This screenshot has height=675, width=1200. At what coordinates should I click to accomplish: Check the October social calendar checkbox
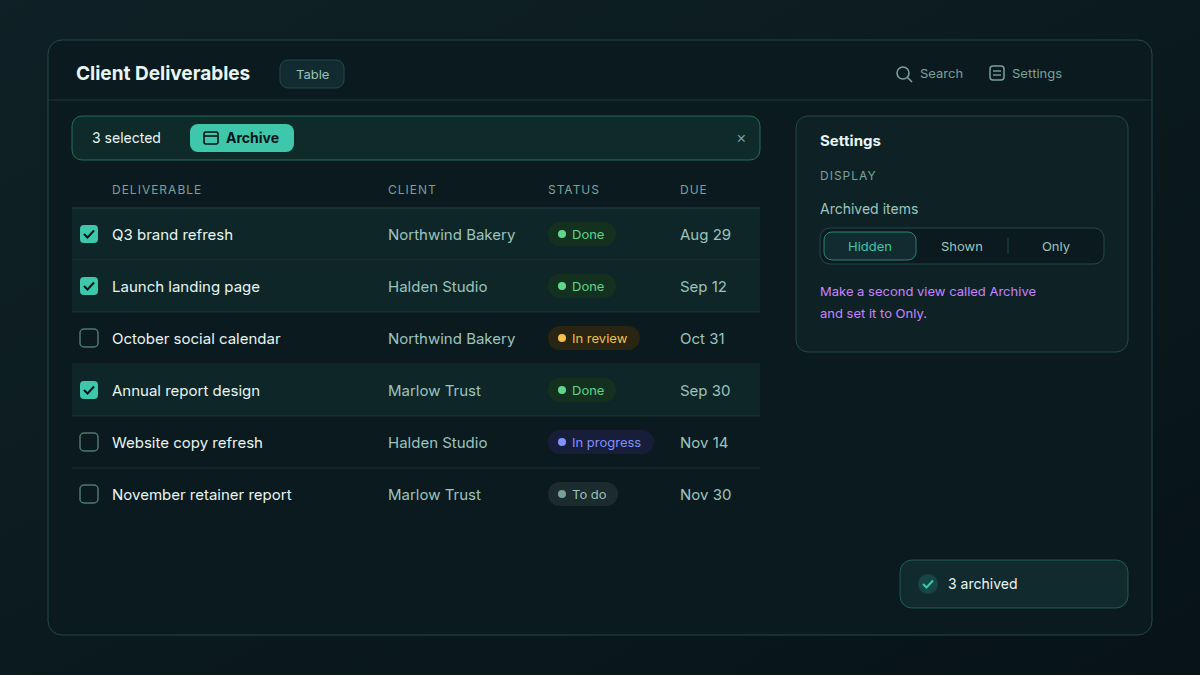click(89, 338)
